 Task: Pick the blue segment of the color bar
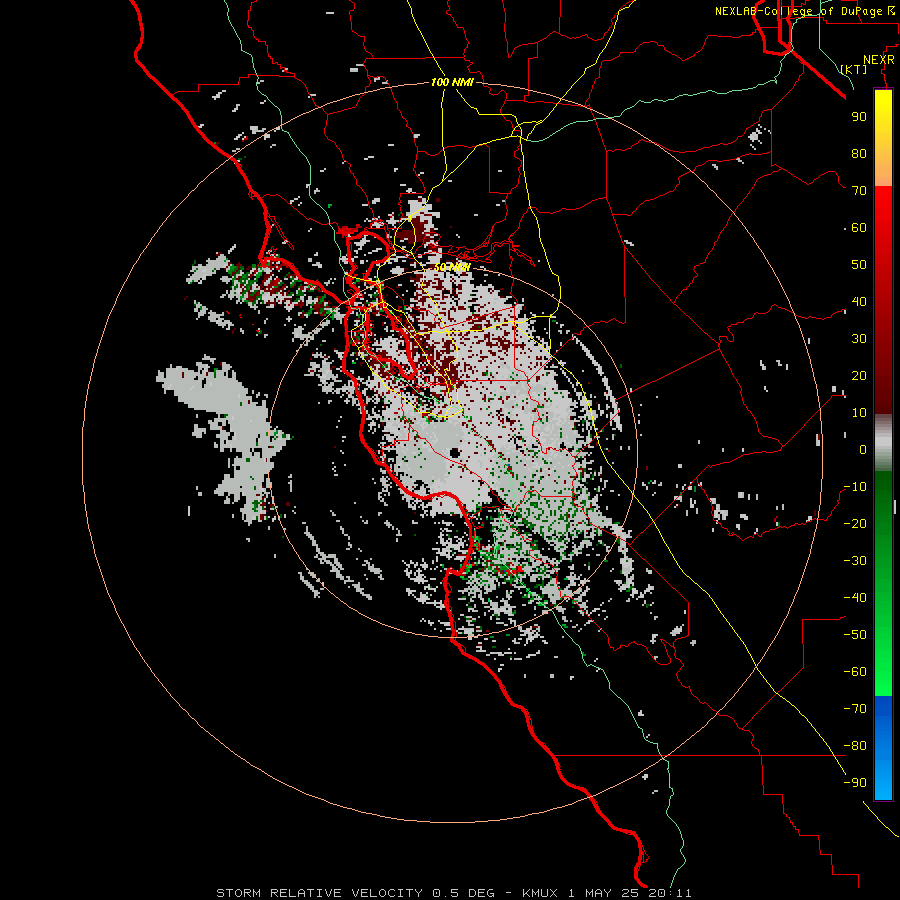coord(883,747)
